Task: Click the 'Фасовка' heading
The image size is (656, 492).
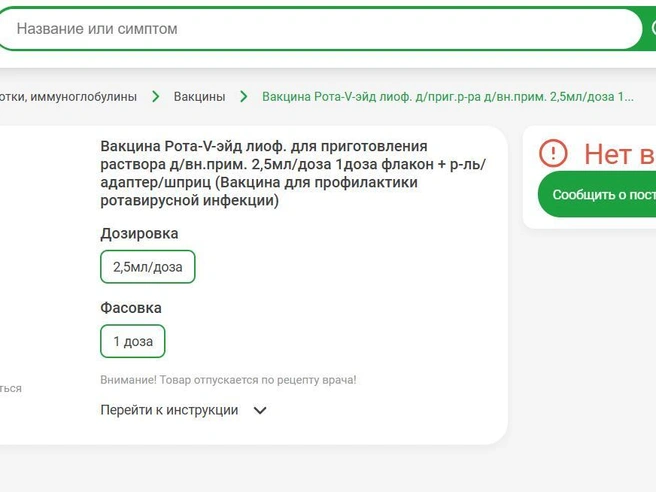Action: [131, 308]
